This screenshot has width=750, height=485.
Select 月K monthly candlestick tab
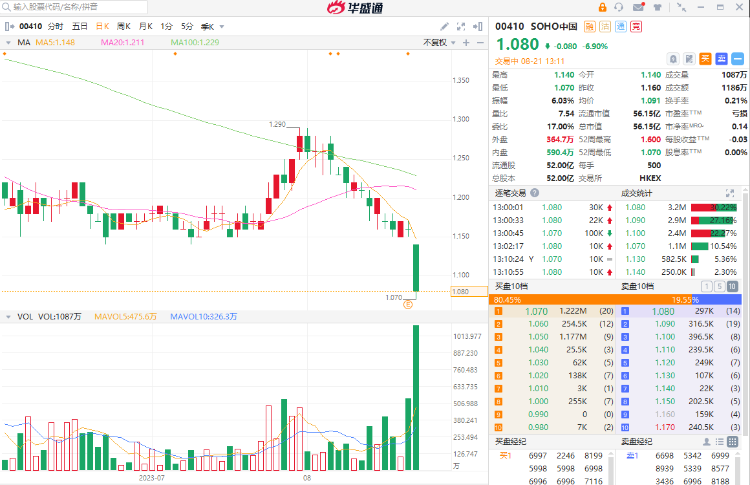[x=145, y=26]
